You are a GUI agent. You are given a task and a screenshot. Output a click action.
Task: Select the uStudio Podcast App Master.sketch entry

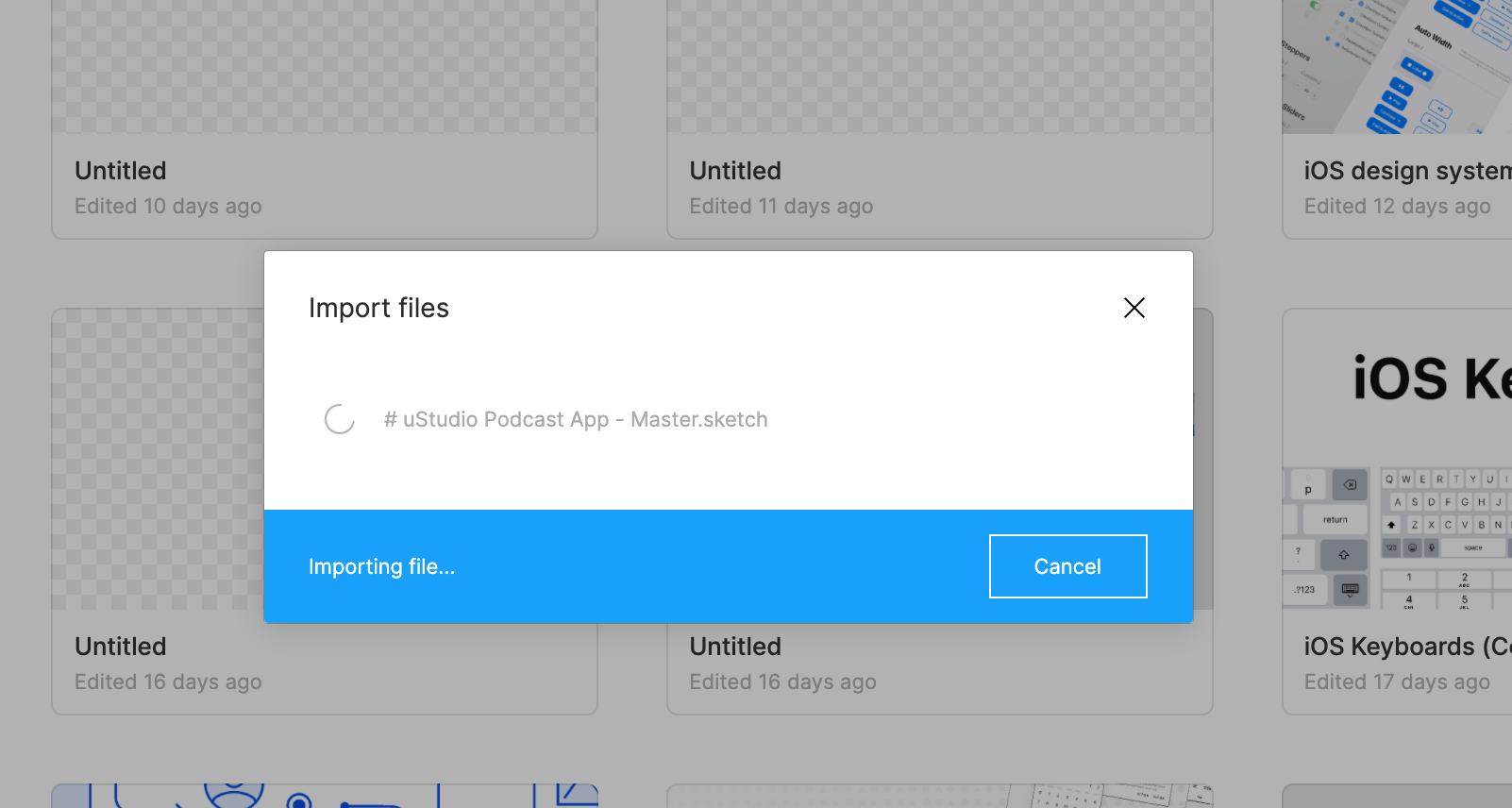click(x=576, y=419)
